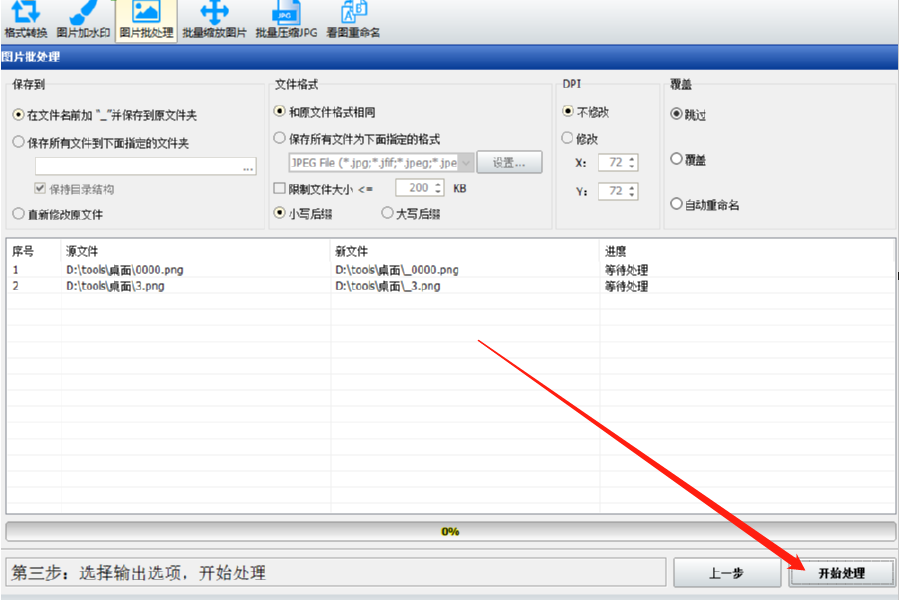Increase the file size limit 200 KB spinner
899x600 pixels.
[438, 184]
